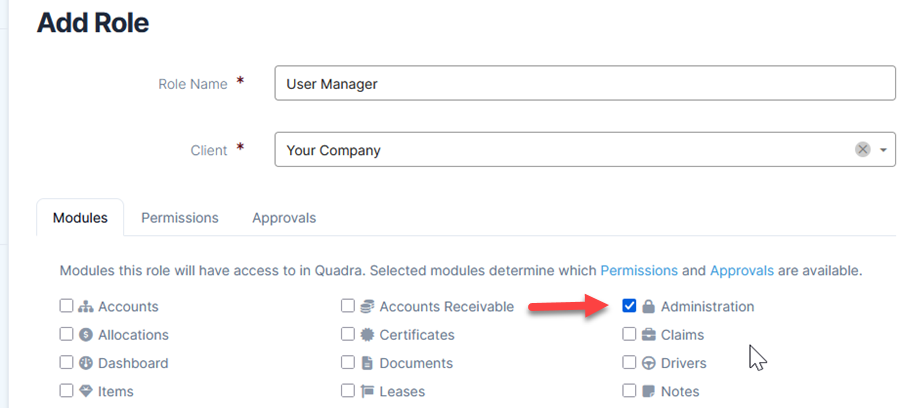Click the Items diamond icon
The width and height of the screenshot is (900, 408).
click(x=86, y=391)
